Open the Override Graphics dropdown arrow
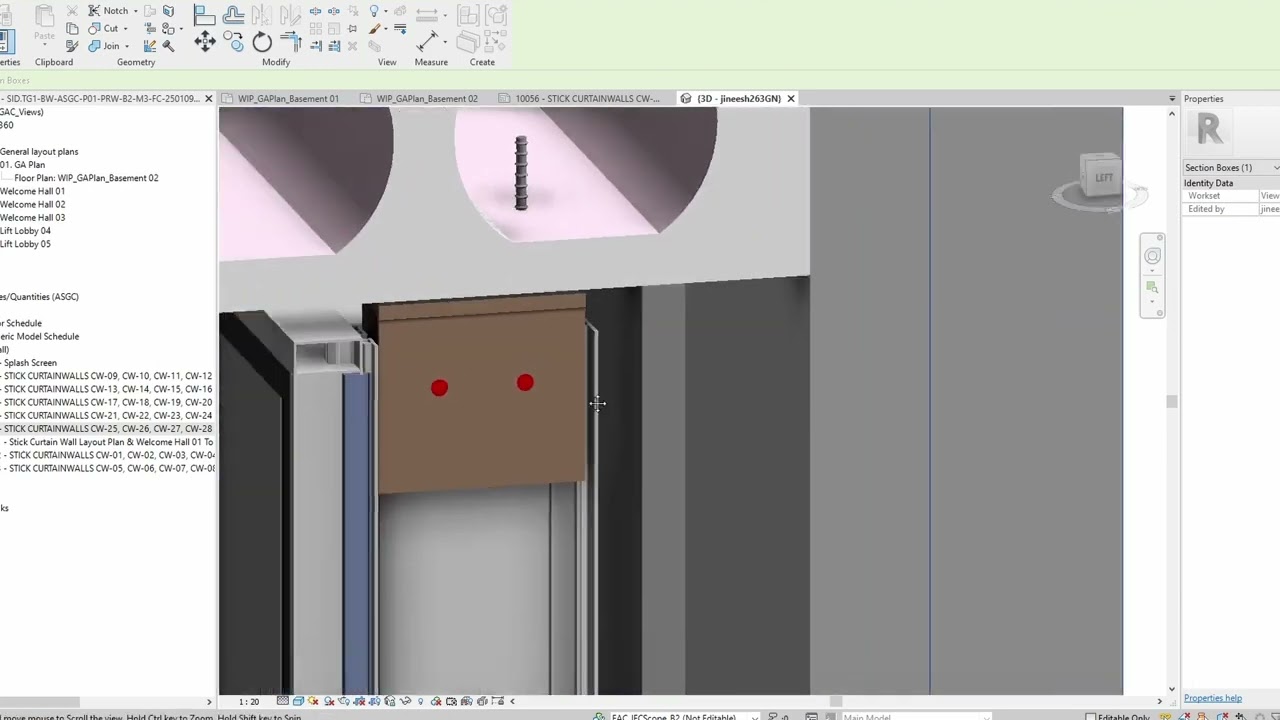 tap(388, 11)
